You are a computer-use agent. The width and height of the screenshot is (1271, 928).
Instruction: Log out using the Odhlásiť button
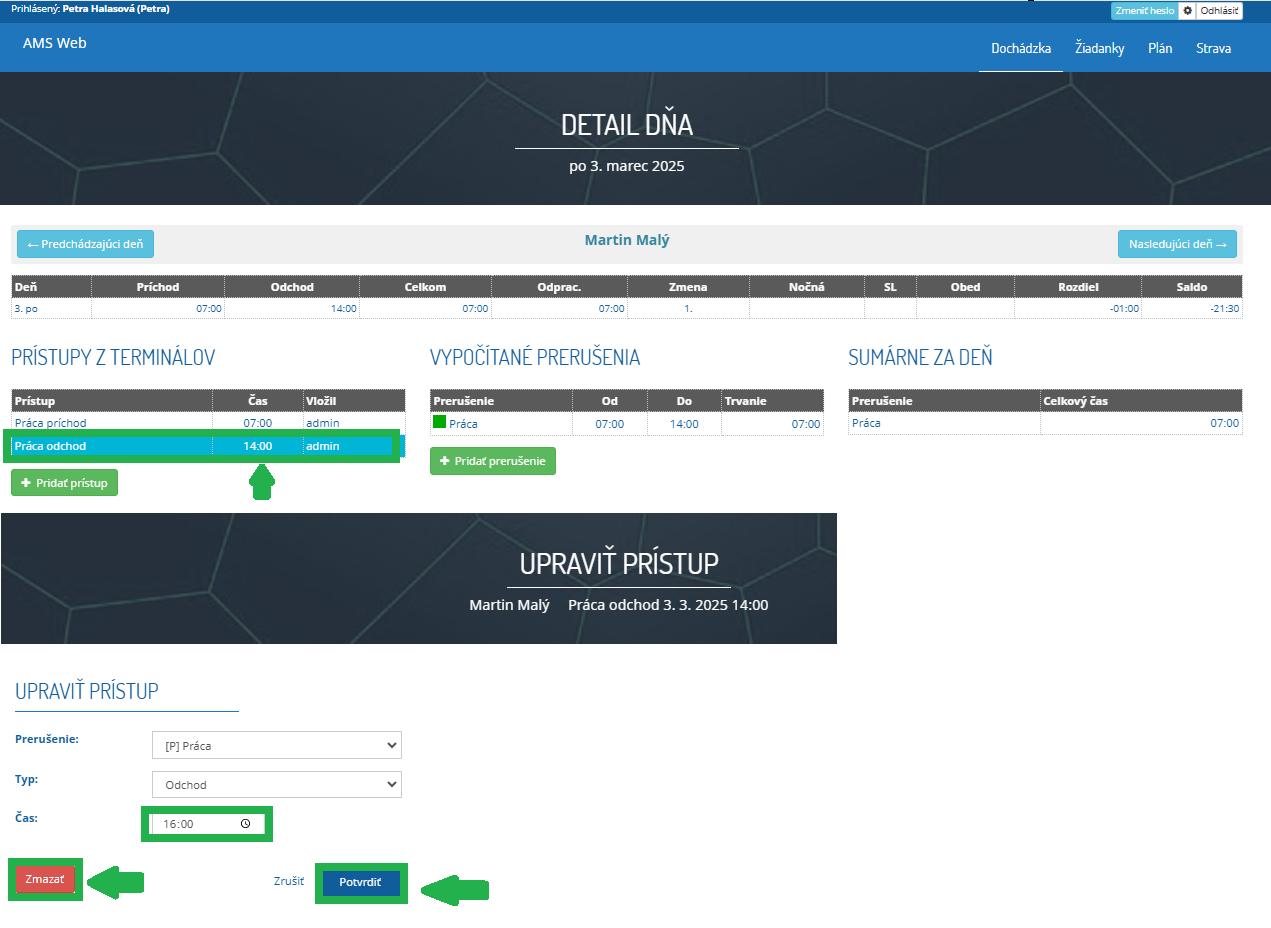[1218, 11]
